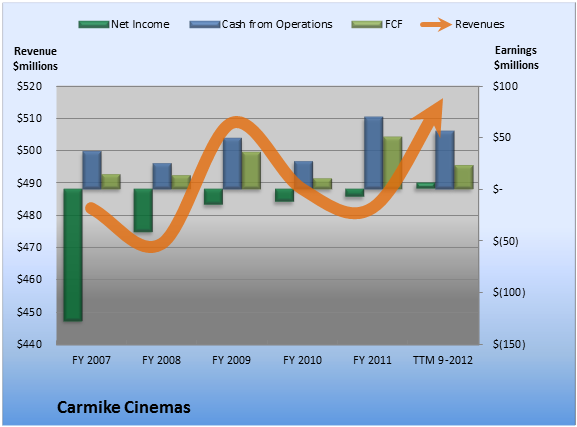The height and width of the screenshot is (427, 577).
Task: Click the $460 revenue axis value
Action: [29, 279]
